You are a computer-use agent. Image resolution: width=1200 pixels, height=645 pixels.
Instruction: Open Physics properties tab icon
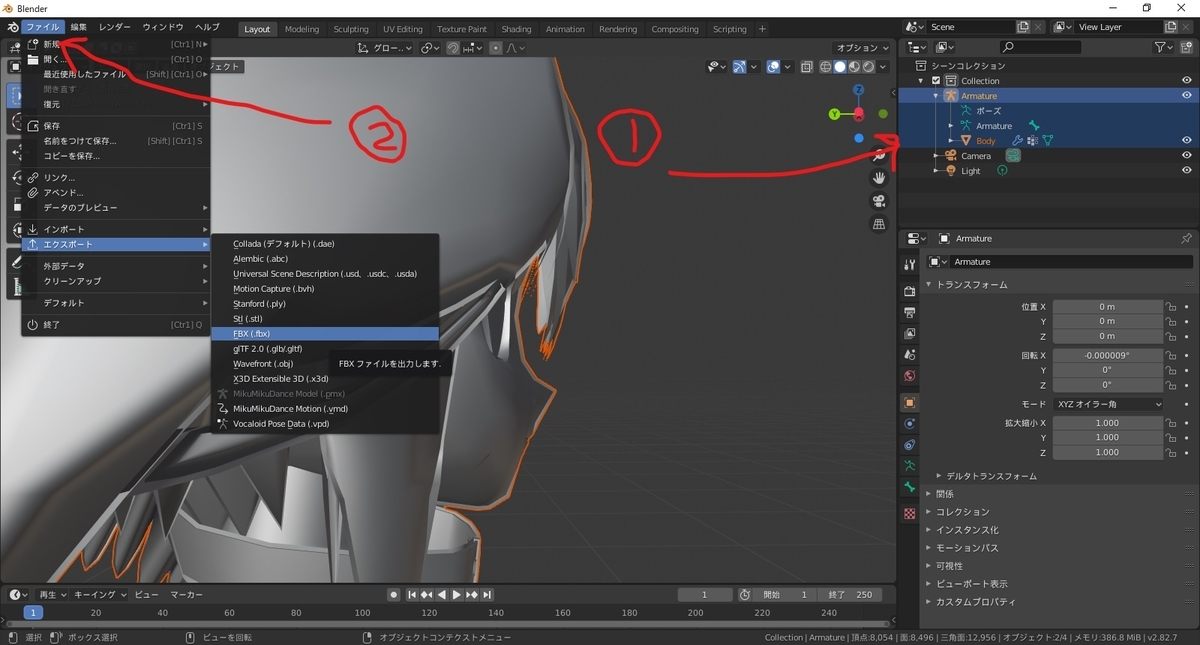click(x=909, y=423)
